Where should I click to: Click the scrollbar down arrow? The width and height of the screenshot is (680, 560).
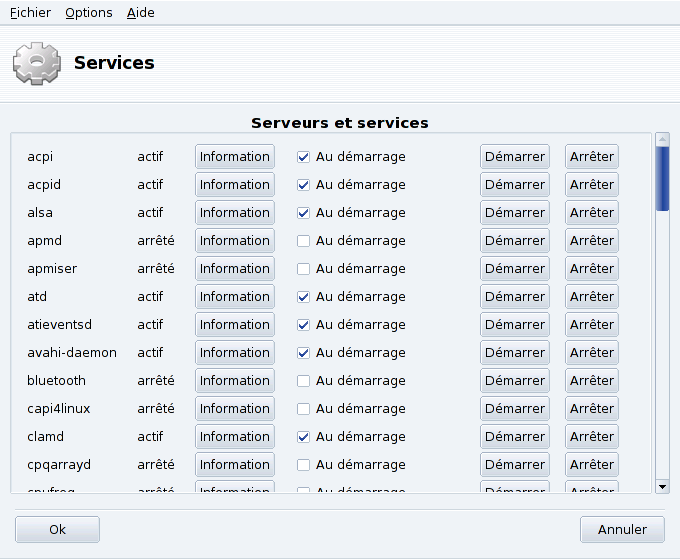point(662,487)
